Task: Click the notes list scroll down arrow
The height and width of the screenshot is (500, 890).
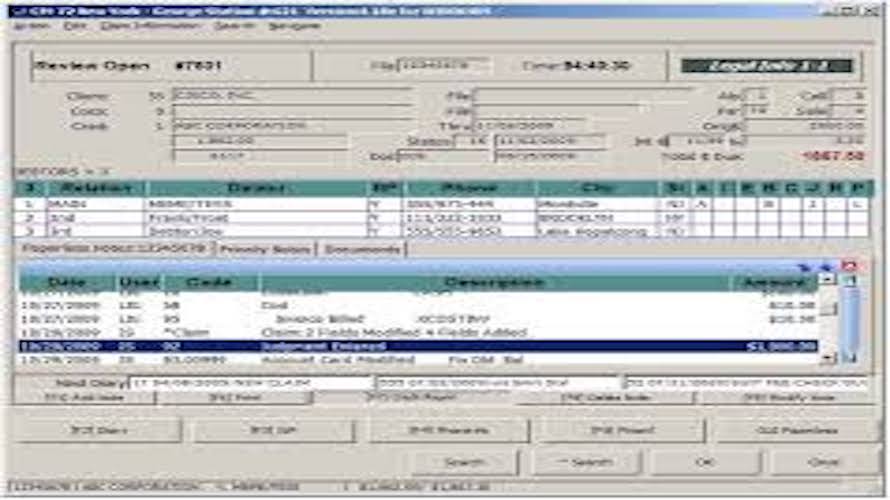Action: tap(827, 357)
